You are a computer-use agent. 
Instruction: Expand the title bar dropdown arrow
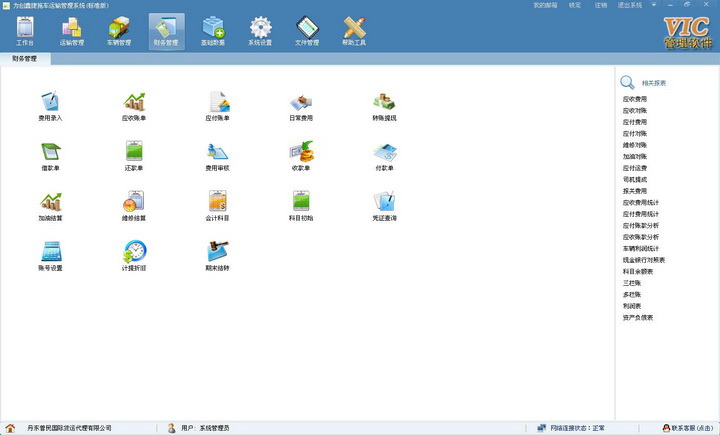click(x=653, y=5)
